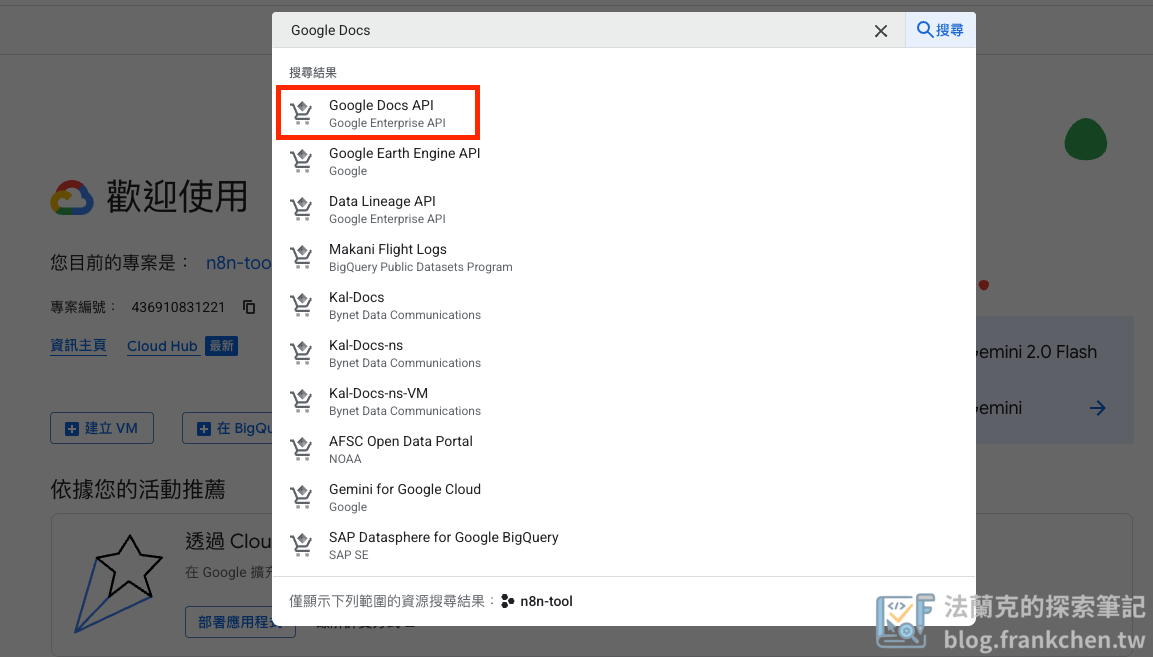Click the Gemini 2.0 Flash card title
Screen dimensions: 1153x657
[x=1036, y=352]
